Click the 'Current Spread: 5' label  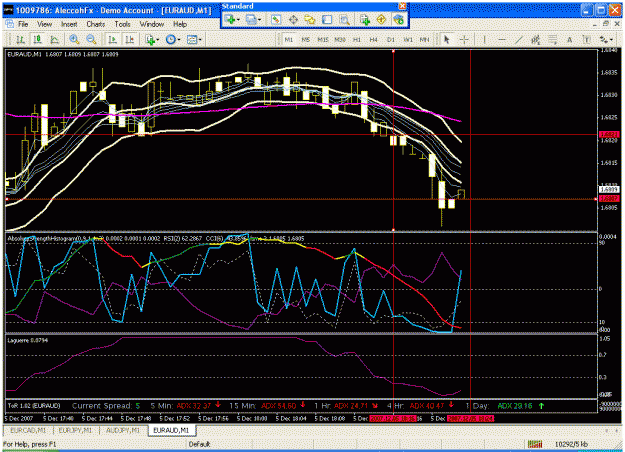pyautogui.click(x=106, y=406)
